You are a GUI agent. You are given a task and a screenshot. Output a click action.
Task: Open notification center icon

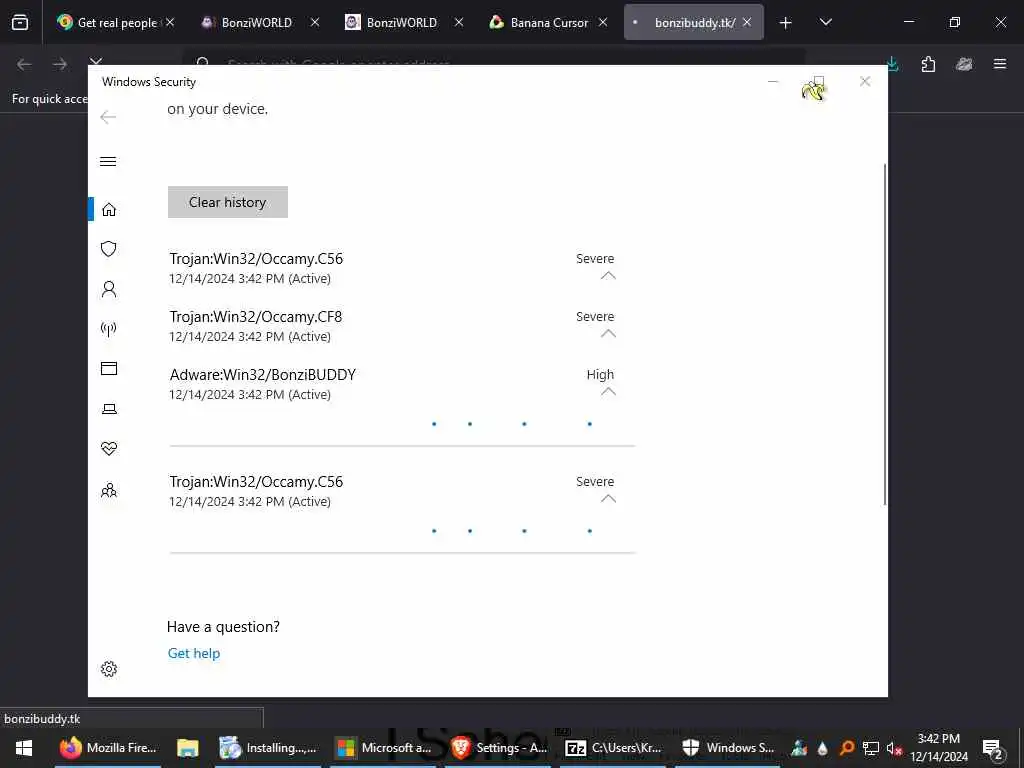[992, 750]
